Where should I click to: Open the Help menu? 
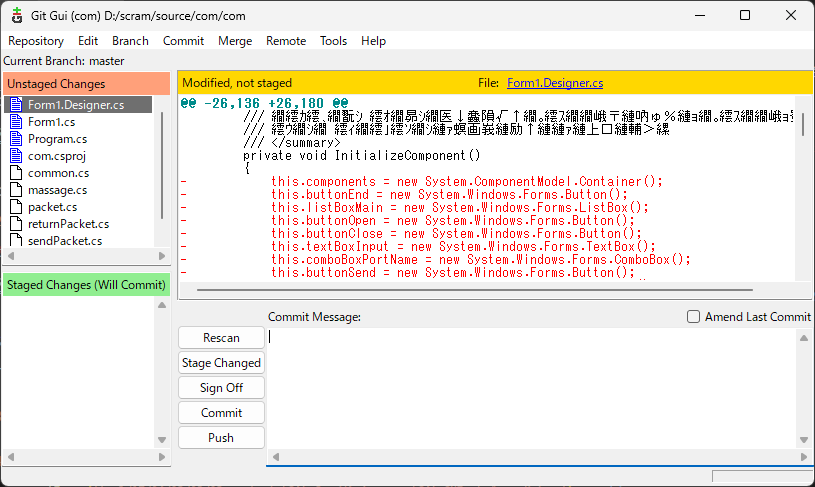[373, 41]
